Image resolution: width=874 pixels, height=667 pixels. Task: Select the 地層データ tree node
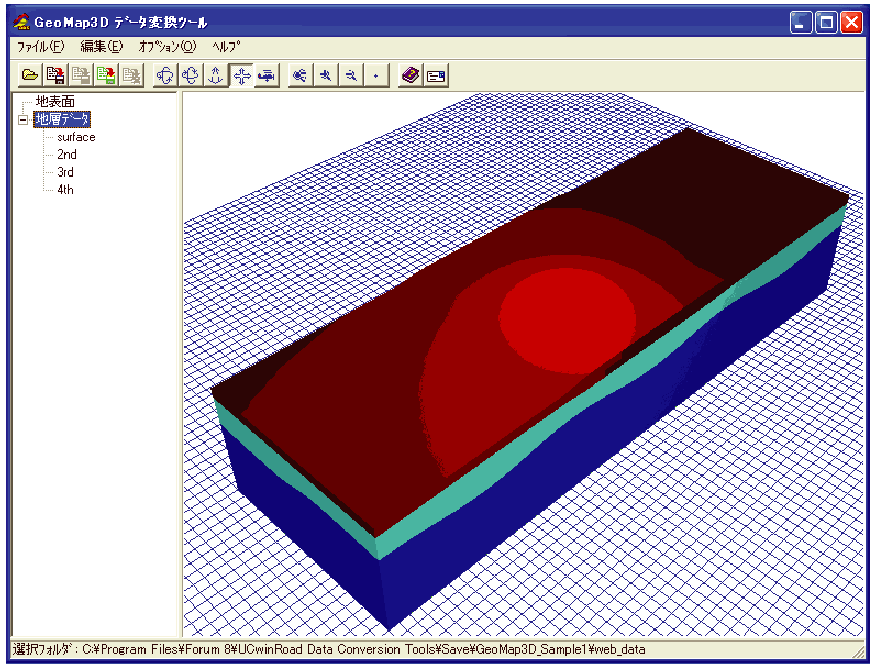point(62,119)
